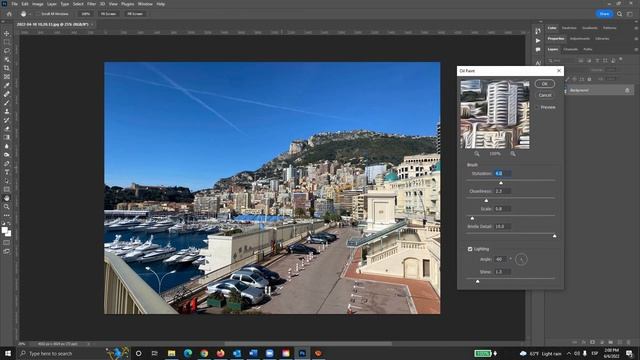The width and height of the screenshot is (640, 360).
Task: Open the Comments panel icon
Action: click(x=538, y=49)
